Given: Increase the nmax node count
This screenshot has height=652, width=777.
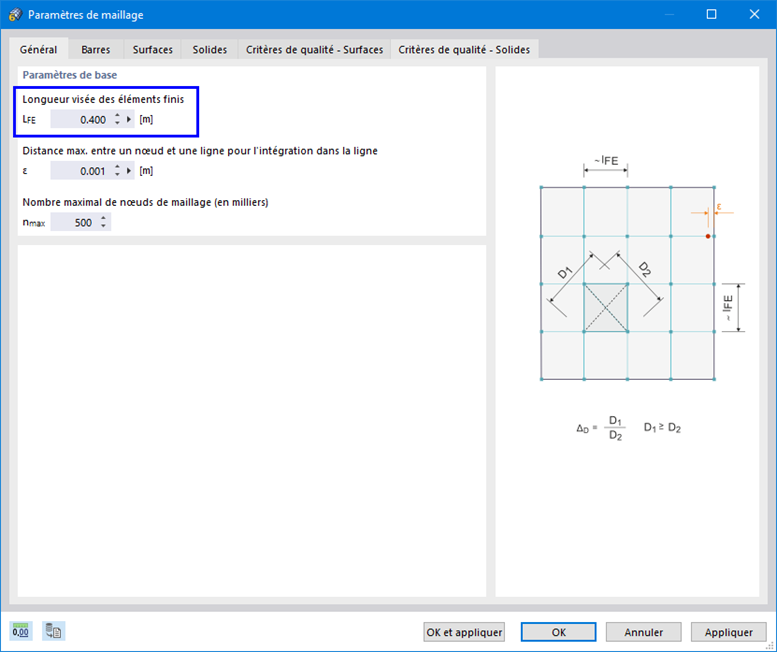Looking at the screenshot, I should (103, 218).
